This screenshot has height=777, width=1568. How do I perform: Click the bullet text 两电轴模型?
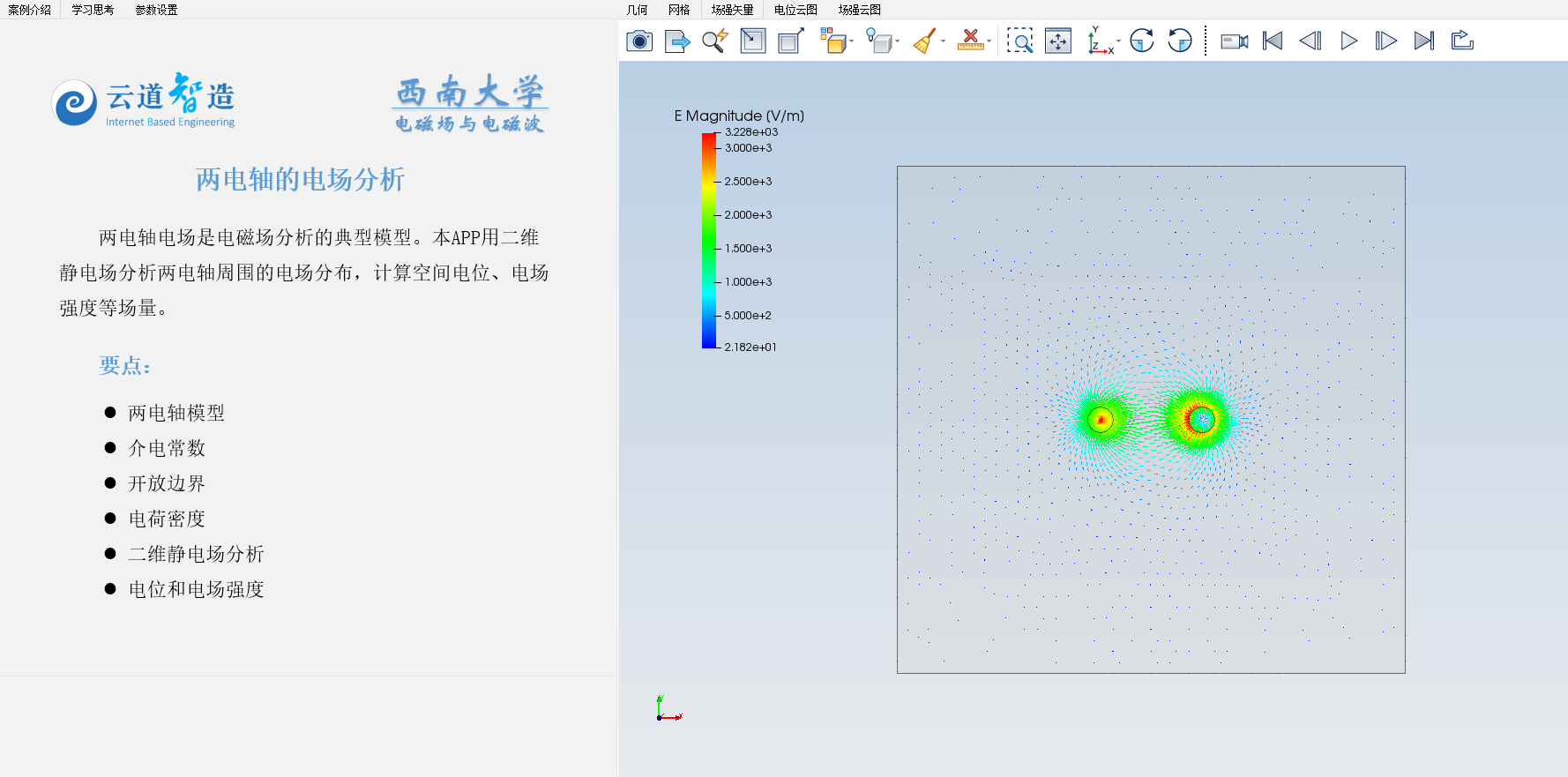point(176,413)
